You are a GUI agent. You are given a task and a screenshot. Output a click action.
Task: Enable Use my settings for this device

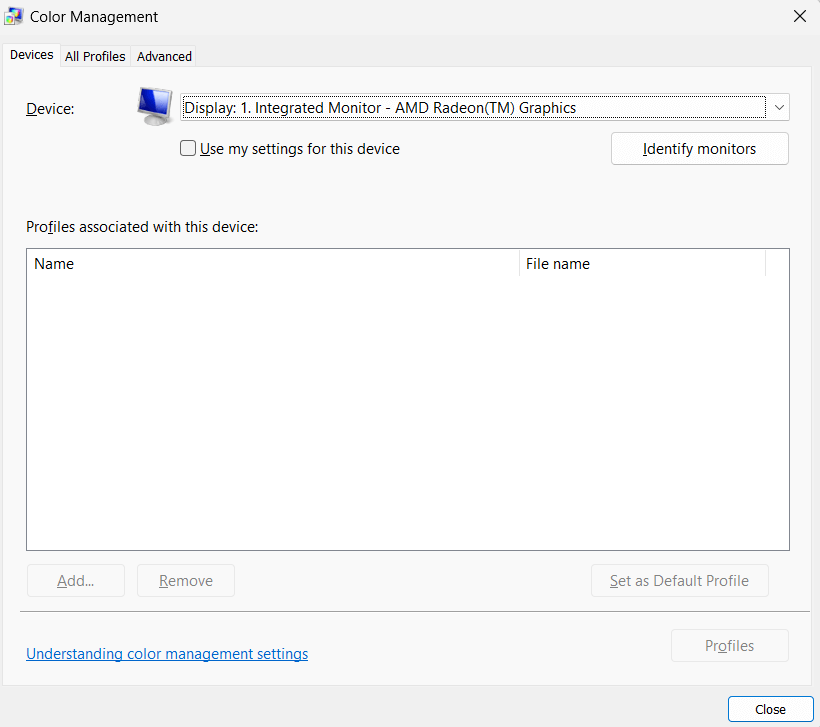[x=188, y=149]
